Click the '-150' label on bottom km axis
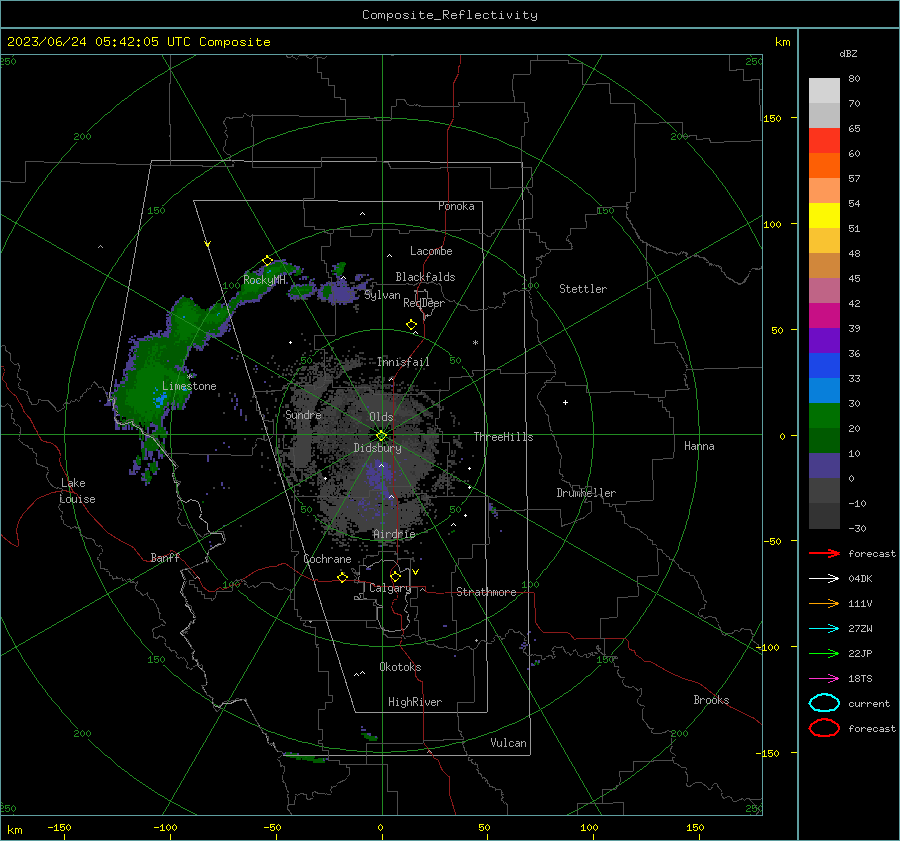Screen dimensions: 900x841 click(59, 827)
